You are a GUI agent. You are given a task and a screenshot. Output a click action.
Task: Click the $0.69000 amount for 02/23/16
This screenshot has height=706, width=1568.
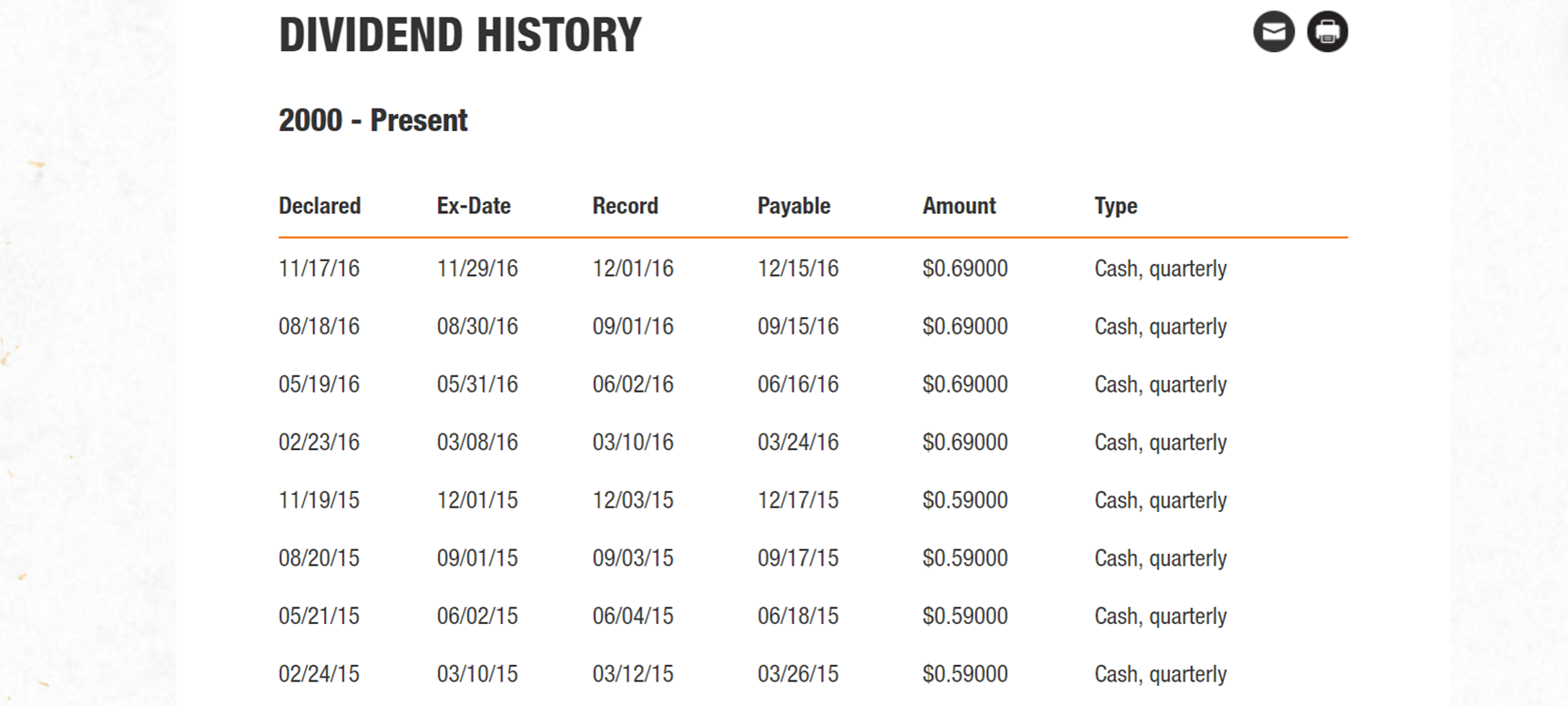click(964, 442)
